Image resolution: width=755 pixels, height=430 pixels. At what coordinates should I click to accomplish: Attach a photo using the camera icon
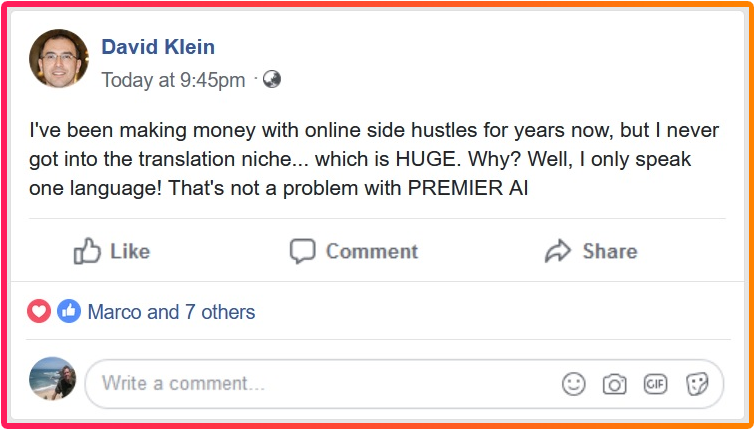pyautogui.click(x=614, y=384)
